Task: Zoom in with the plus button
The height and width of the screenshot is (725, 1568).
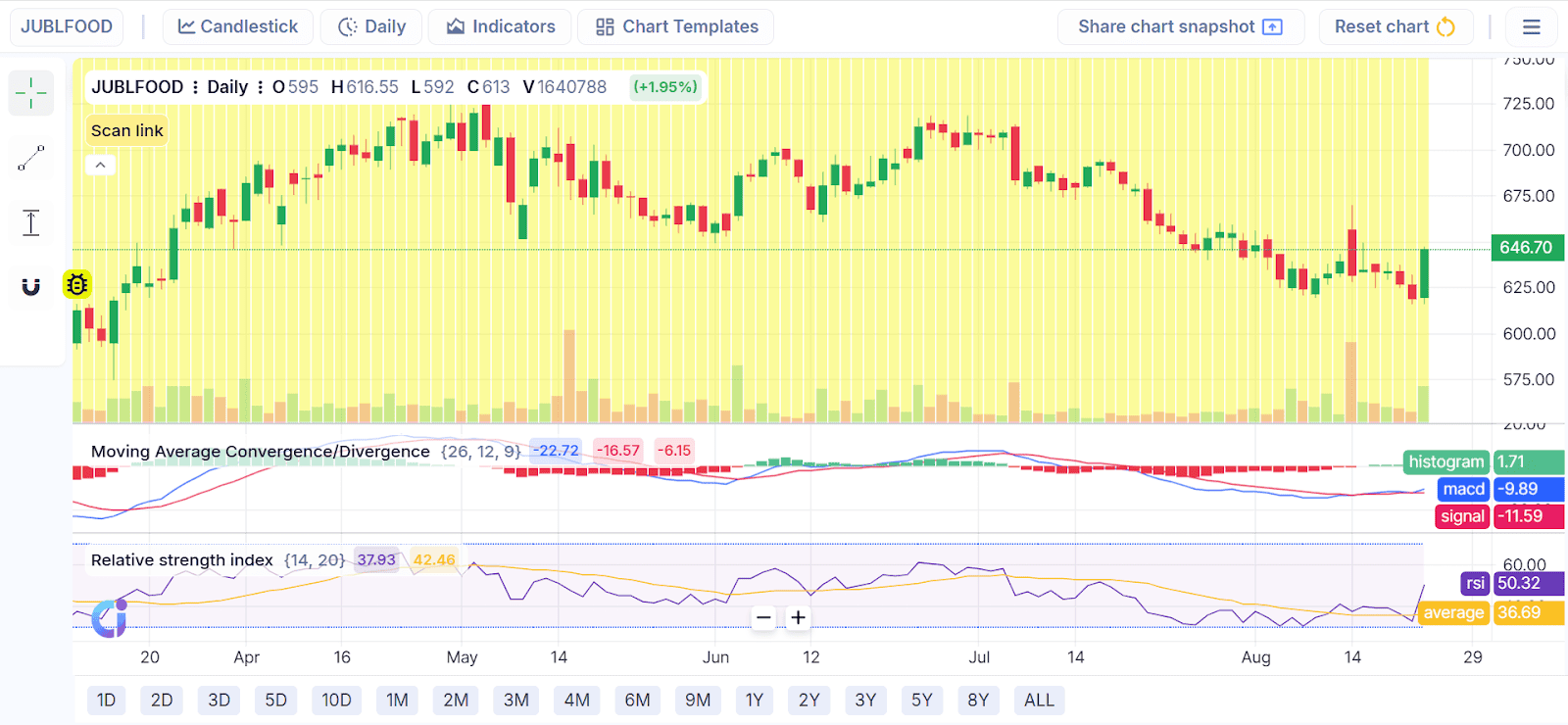Action: (799, 617)
